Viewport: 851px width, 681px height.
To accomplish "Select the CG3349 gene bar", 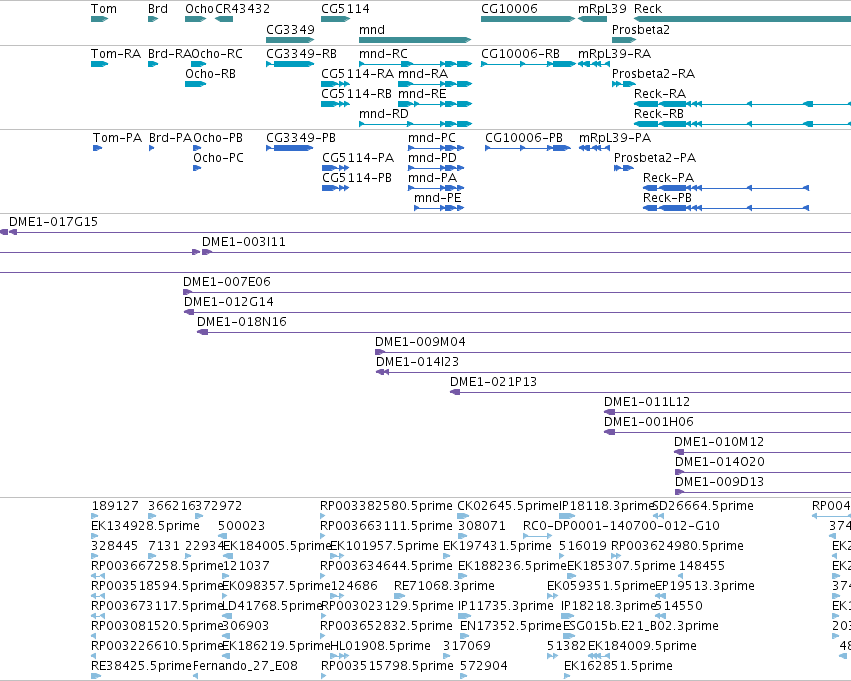I will [x=290, y=40].
